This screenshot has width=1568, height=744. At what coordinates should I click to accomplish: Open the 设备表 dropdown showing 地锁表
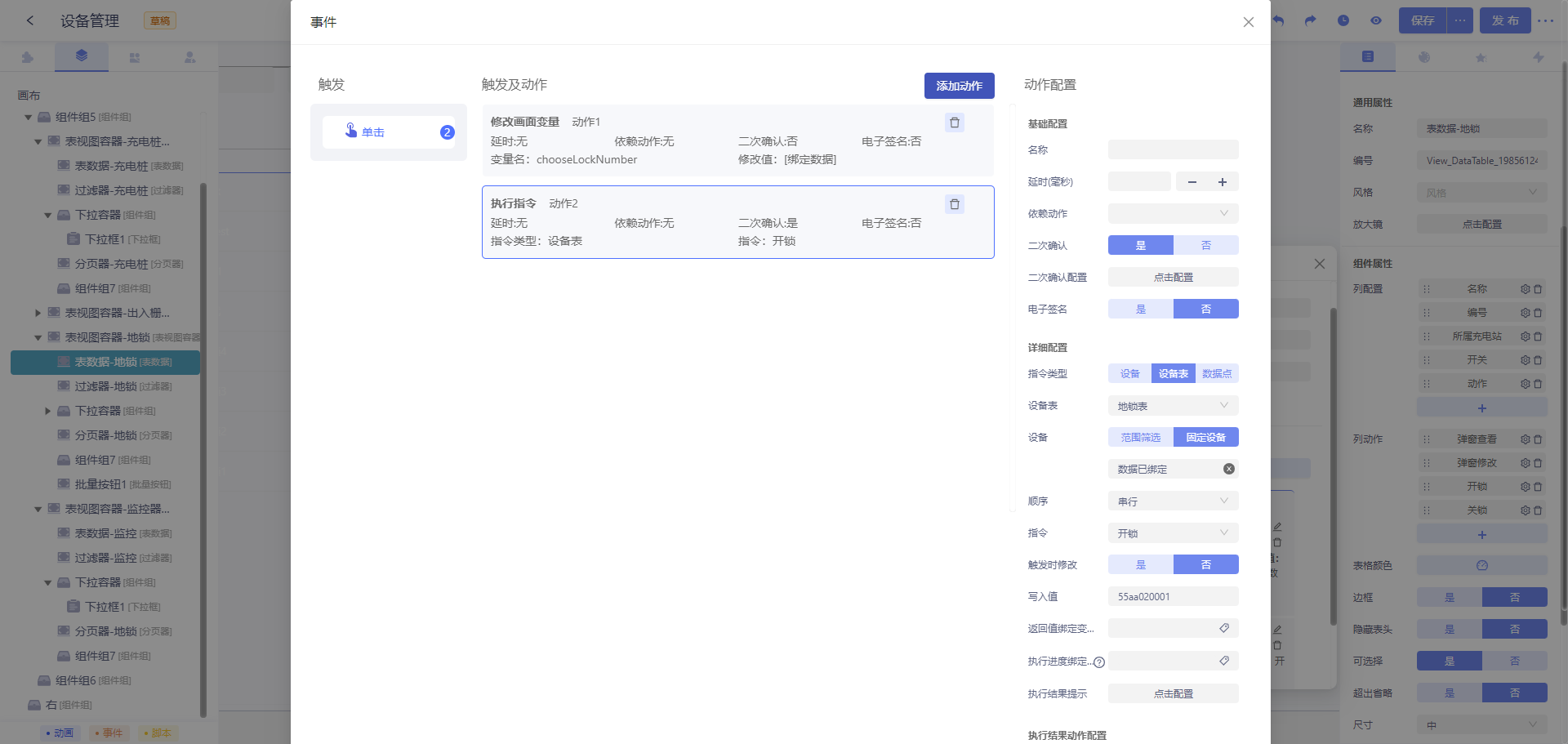(x=1174, y=405)
